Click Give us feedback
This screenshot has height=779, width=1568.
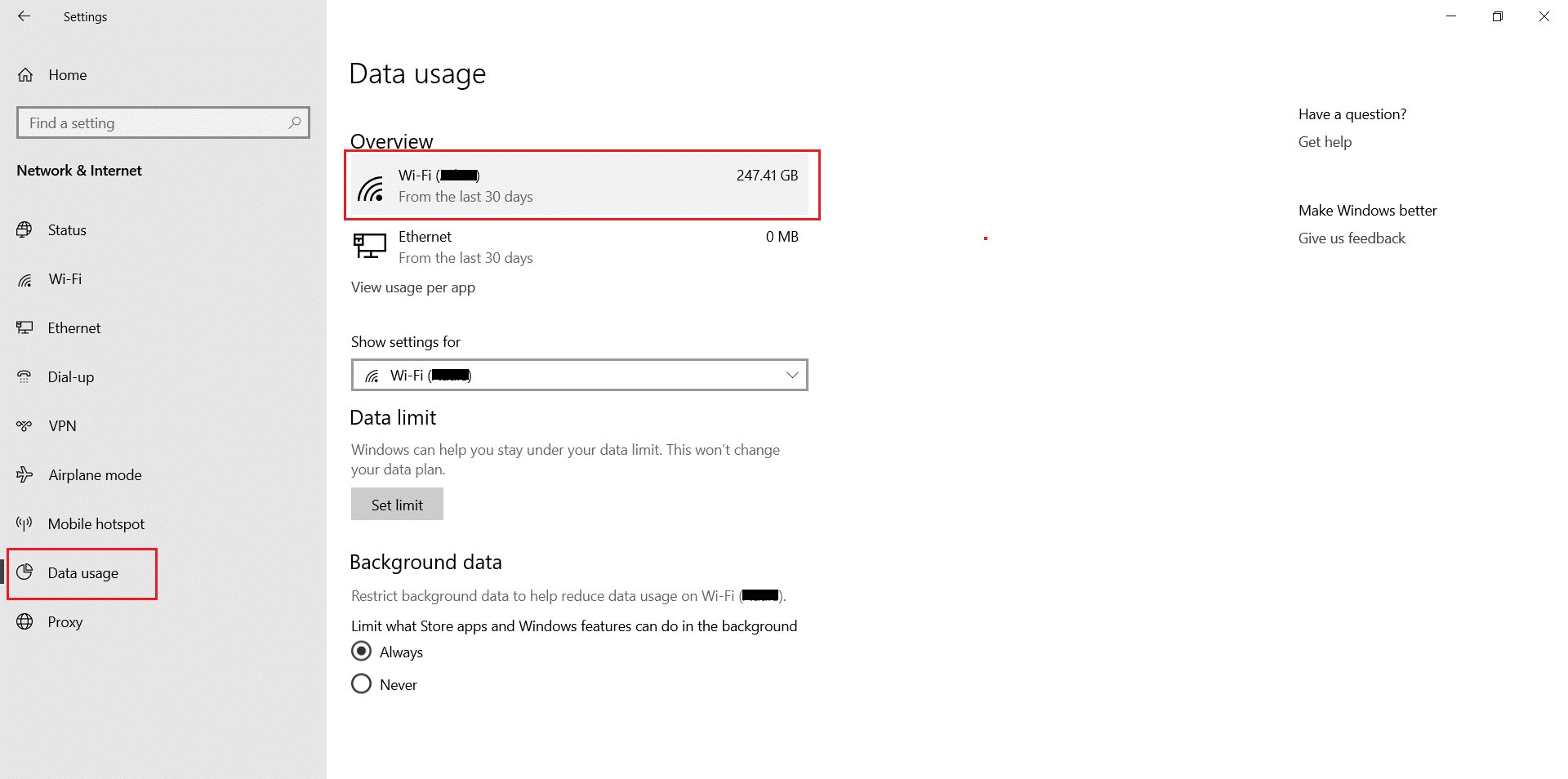pyautogui.click(x=1351, y=238)
